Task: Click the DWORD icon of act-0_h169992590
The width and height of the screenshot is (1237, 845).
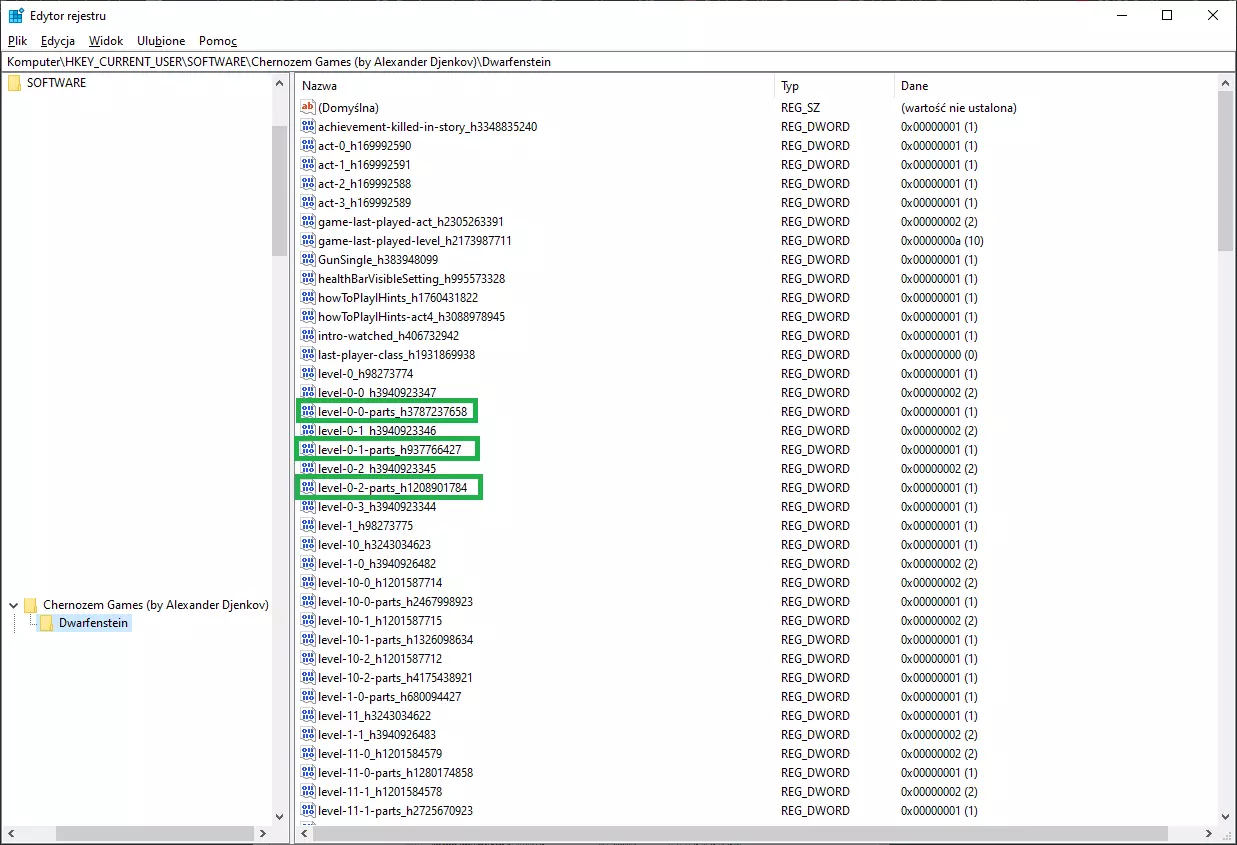Action: pos(308,145)
